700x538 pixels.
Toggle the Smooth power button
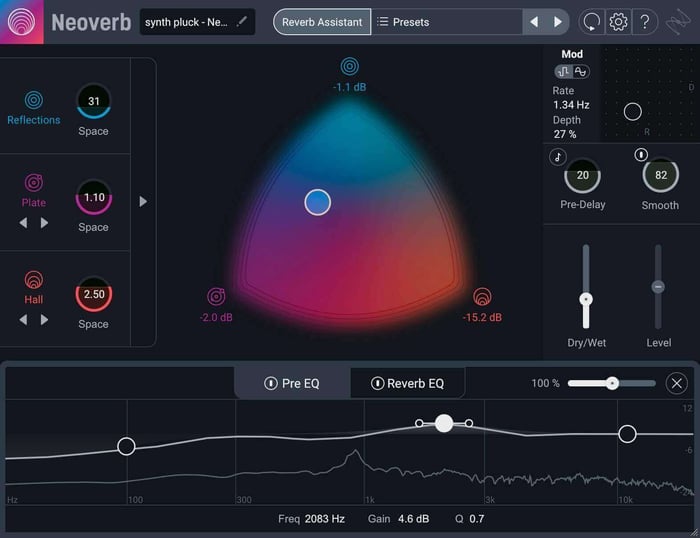(641, 155)
